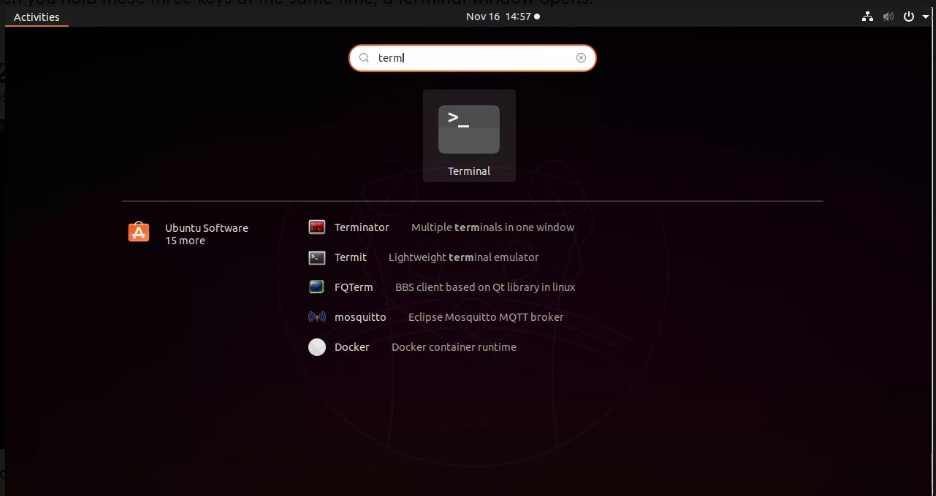
Task: Click the power tray icon
Action: (909, 17)
